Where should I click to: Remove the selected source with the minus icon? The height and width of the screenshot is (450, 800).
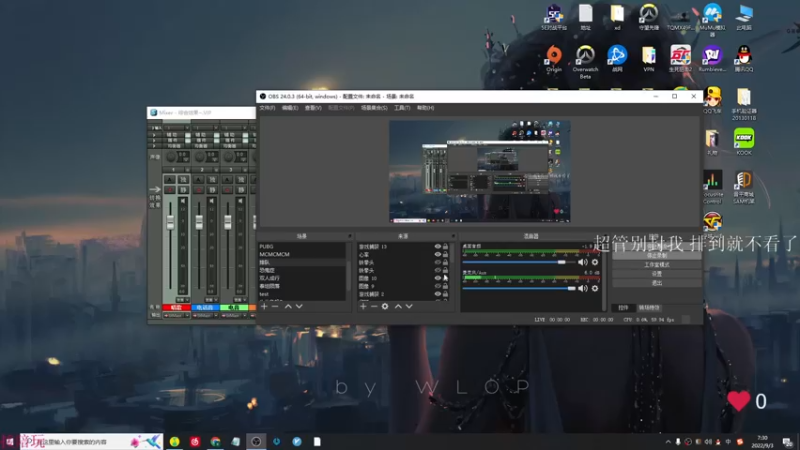[374, 306]
